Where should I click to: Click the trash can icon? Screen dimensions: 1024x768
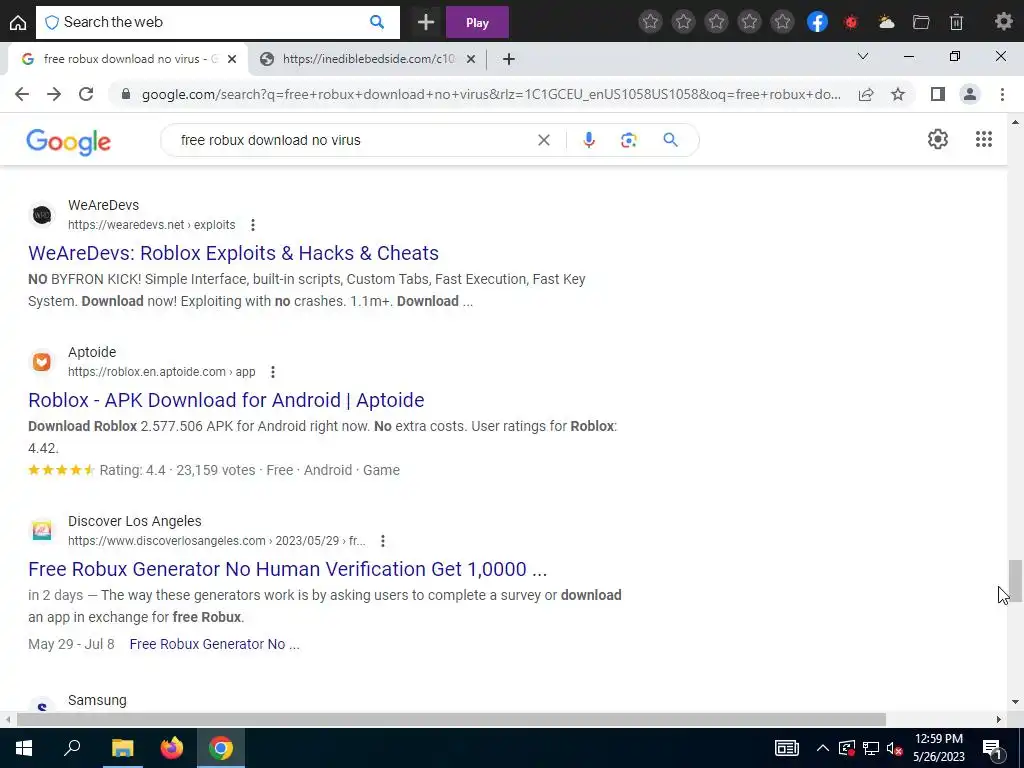[x=956, y=22]
